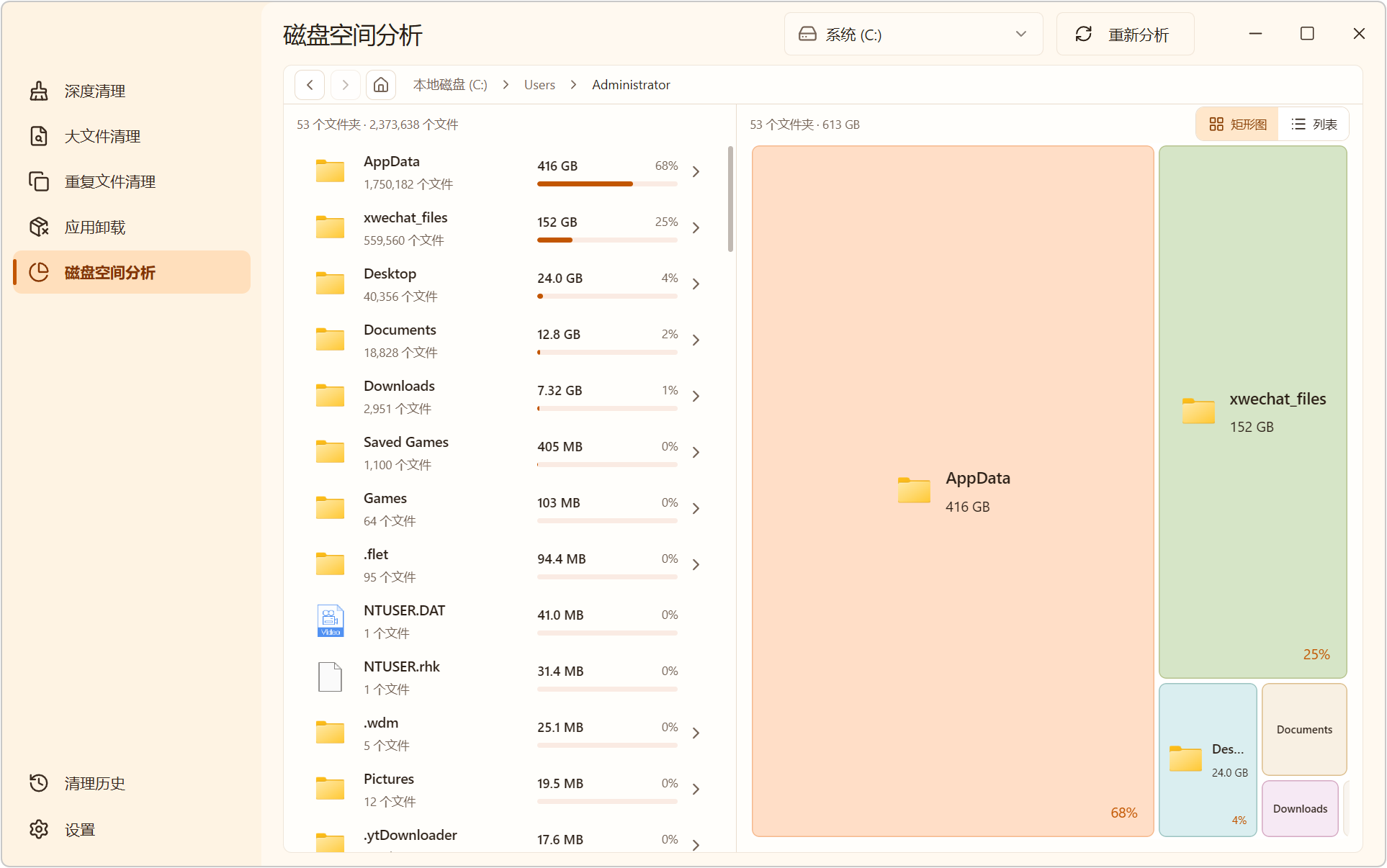1387x868 pixels.
Task: Click the 重复文件清理 copy icon
Action: [x=39, y=182]
